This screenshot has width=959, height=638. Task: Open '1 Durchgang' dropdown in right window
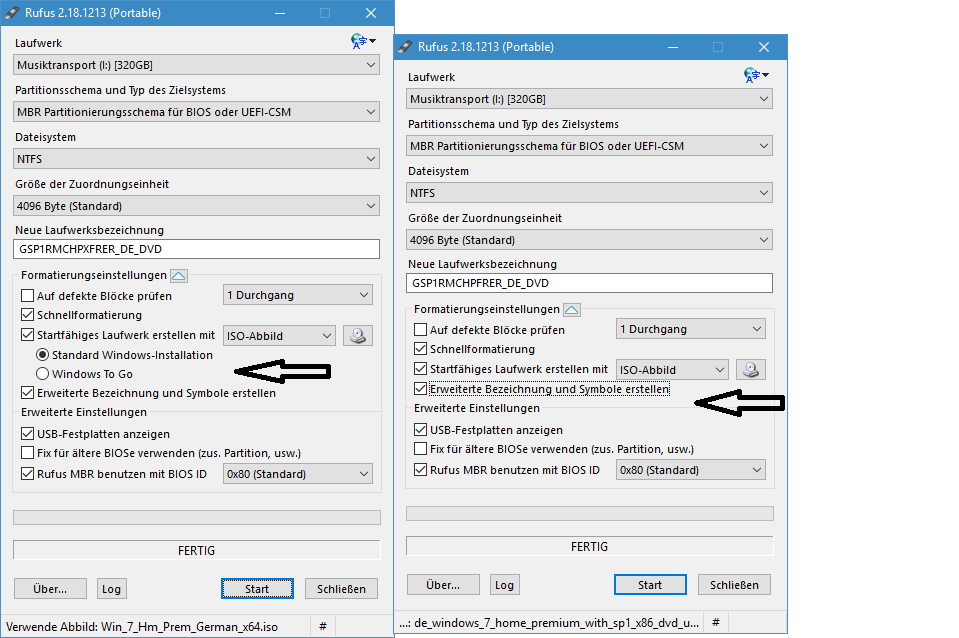click(691, 329)
